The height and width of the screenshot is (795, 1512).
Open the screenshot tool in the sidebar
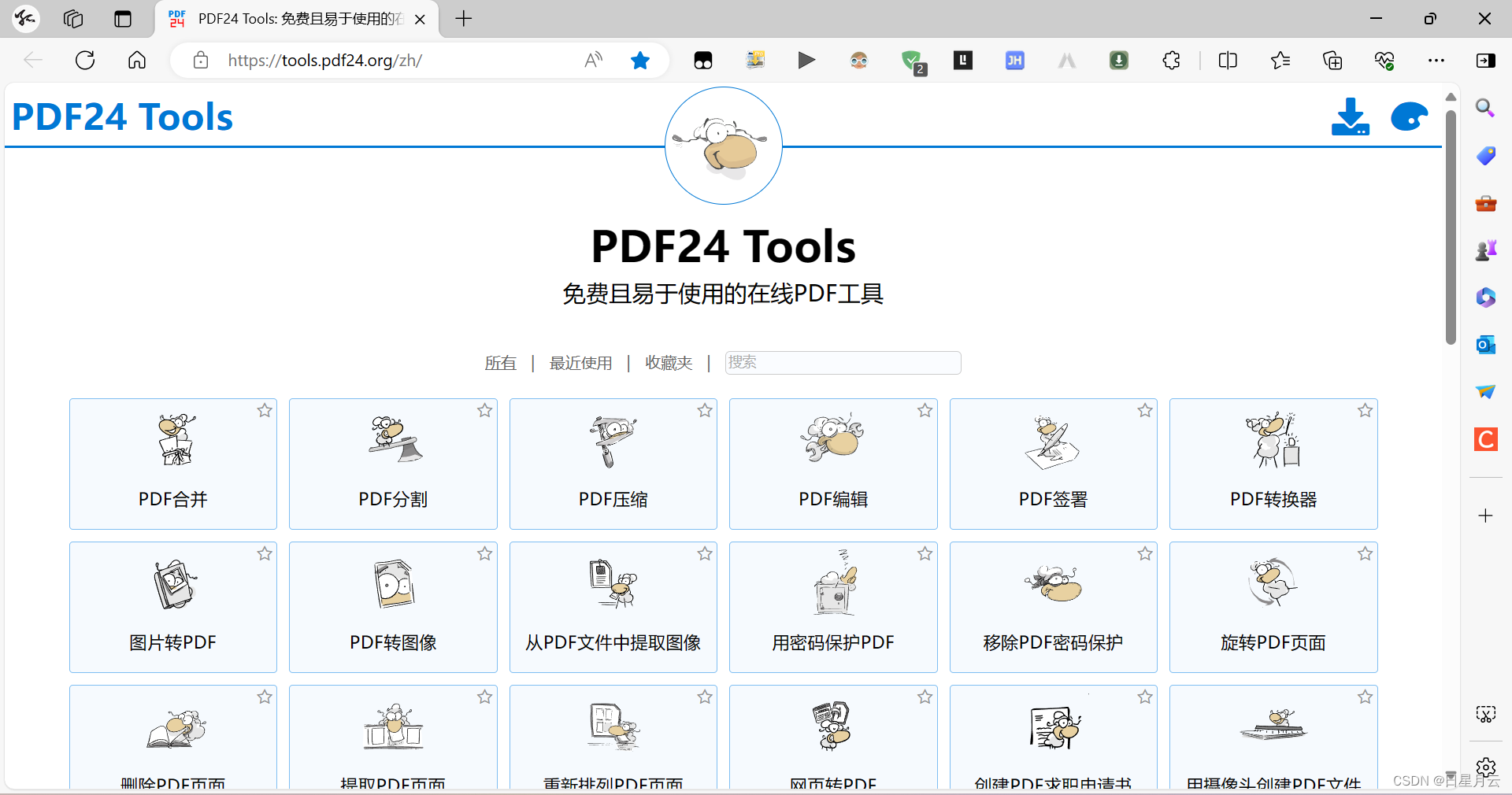(1485, 714)
